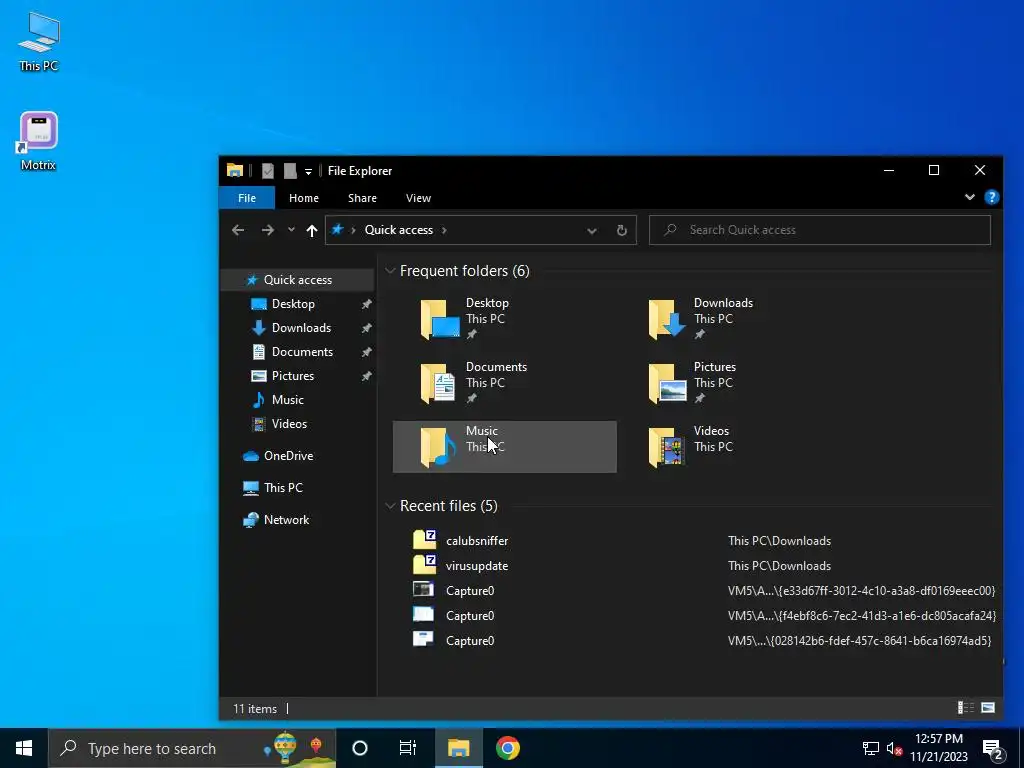Select Quick access in navigation pane
Screen dimensions: 1024x768
(x=297, y=280)
